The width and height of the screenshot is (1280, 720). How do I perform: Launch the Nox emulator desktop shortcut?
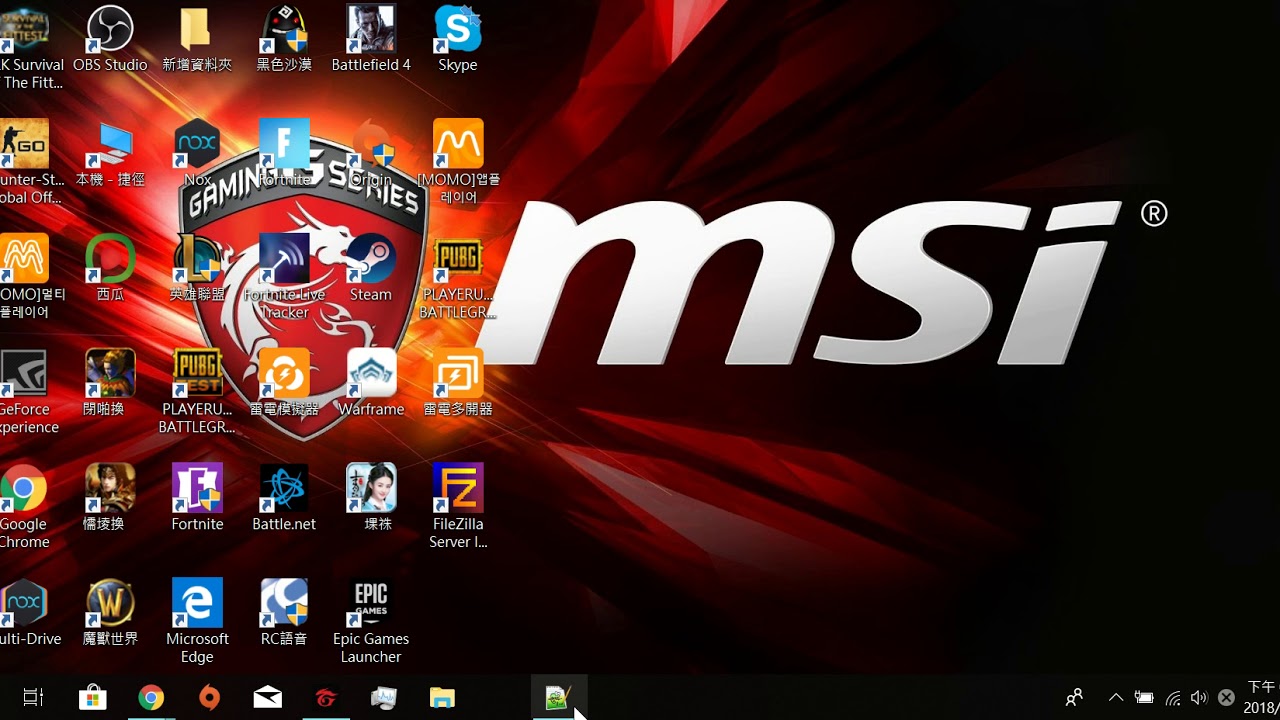[x=197, y=153]
